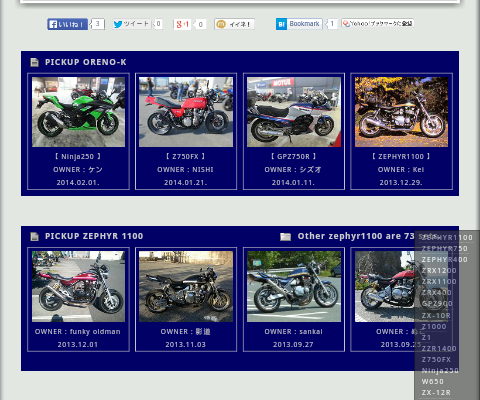Image resolution: width=480 pixels, height=400 pixels.
Task: Click the Facebook Like button
Action: coord(67,24)
